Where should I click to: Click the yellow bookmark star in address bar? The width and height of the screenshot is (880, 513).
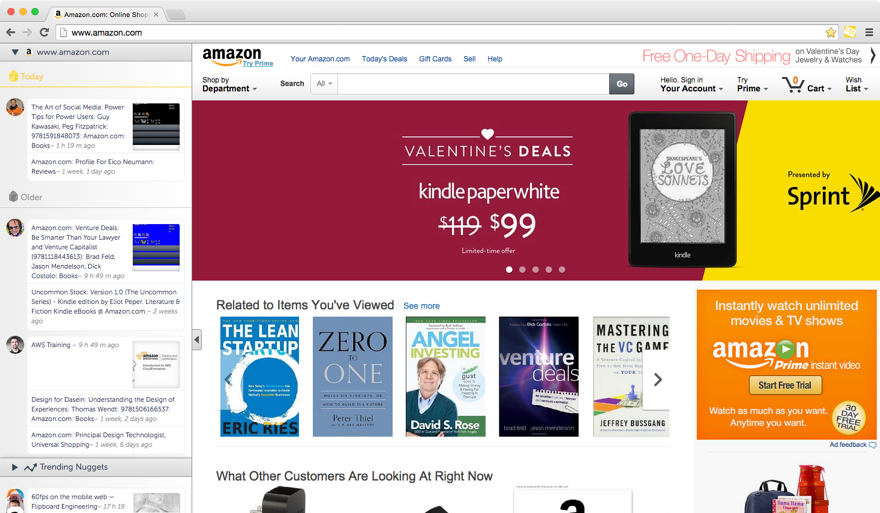(x=831, y=33)
